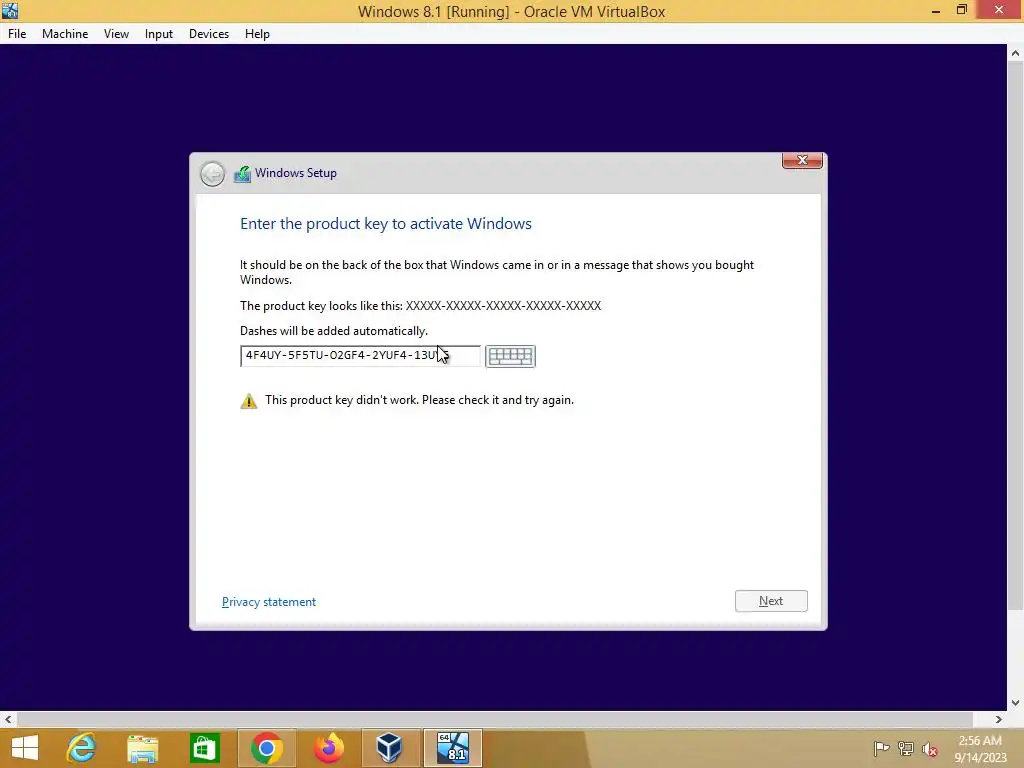Click the text 'This product key didn't work'

click(342, 400)
